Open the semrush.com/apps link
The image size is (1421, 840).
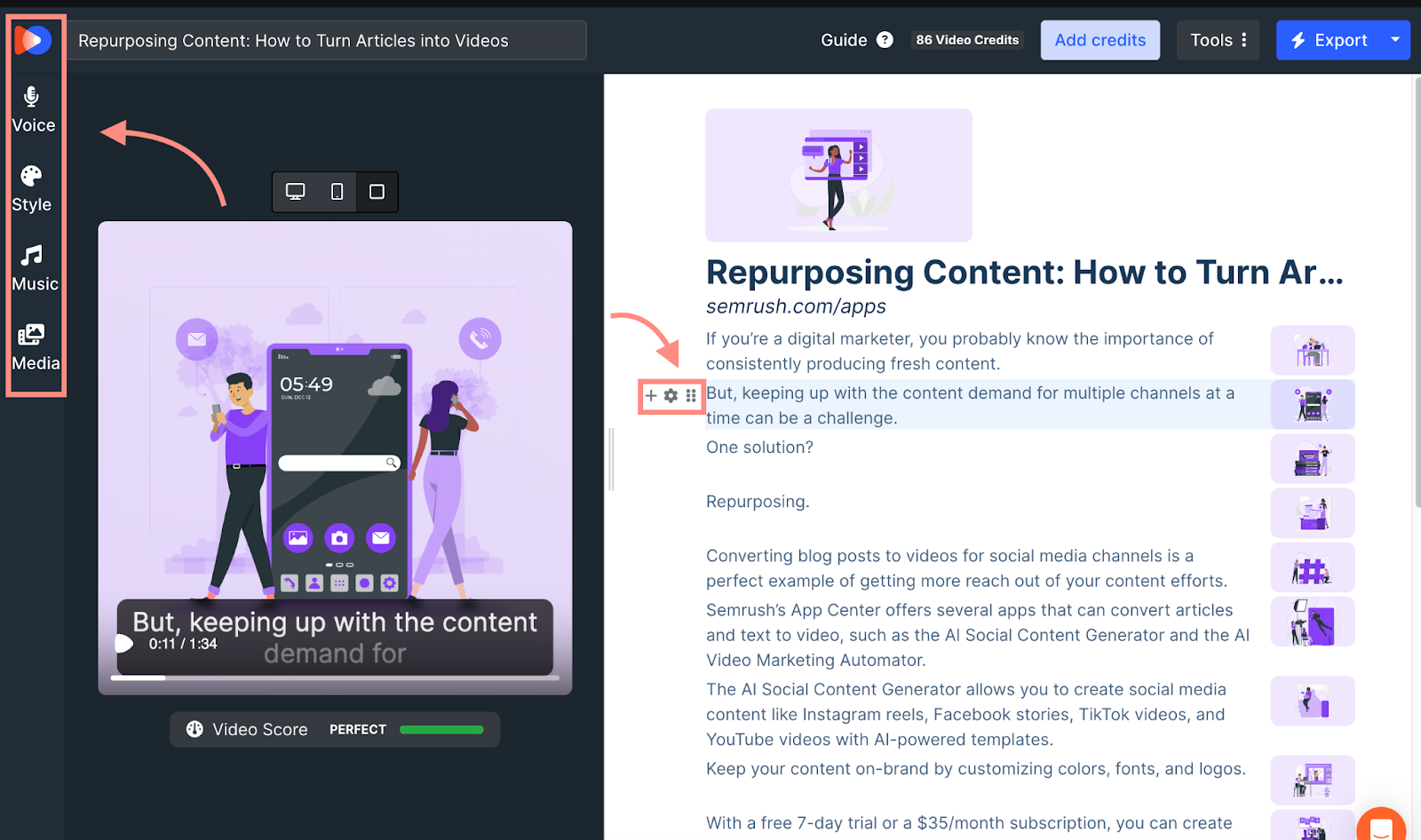click(x=795, y=306)
